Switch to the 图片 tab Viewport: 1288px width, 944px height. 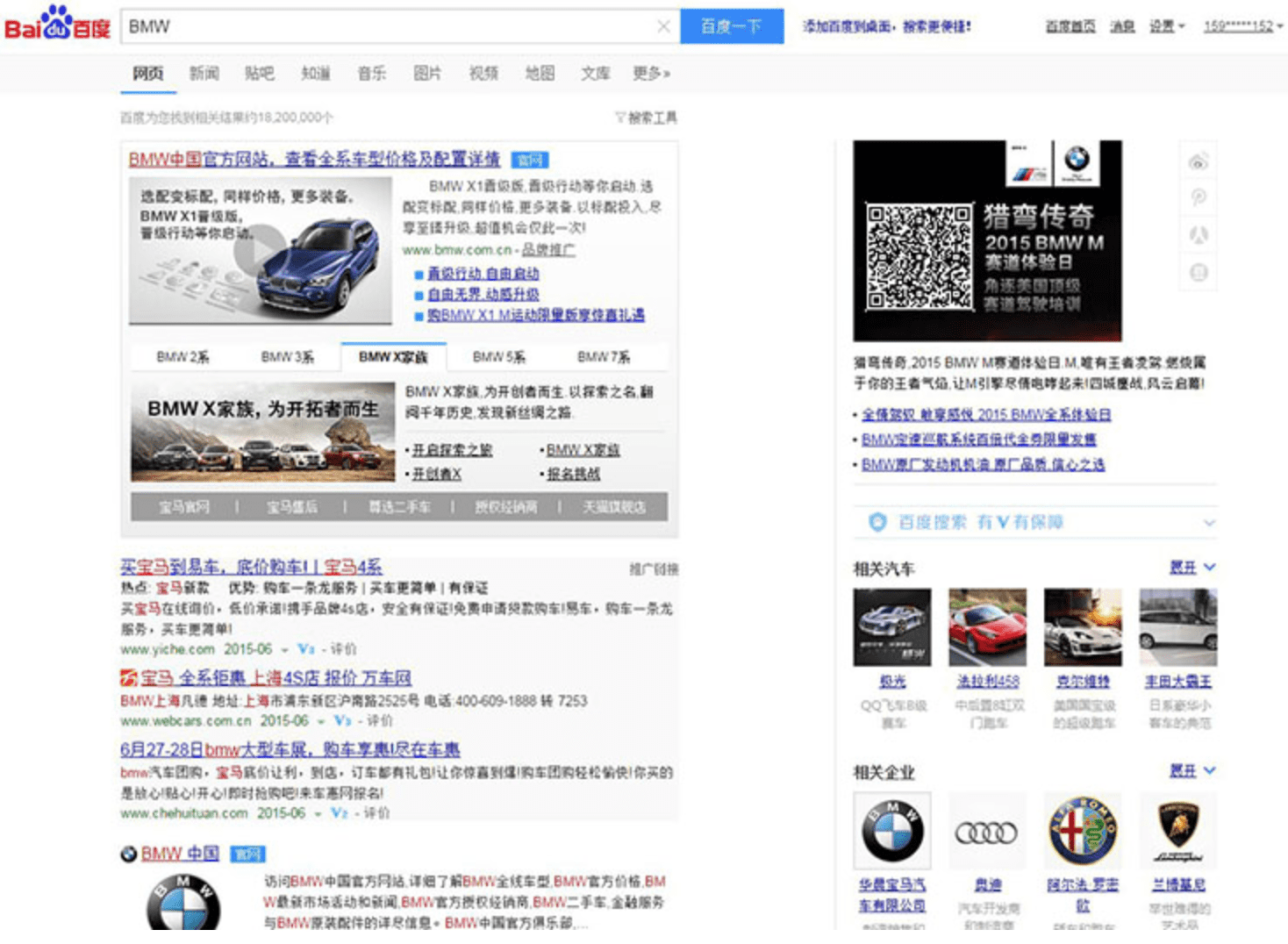427,74
